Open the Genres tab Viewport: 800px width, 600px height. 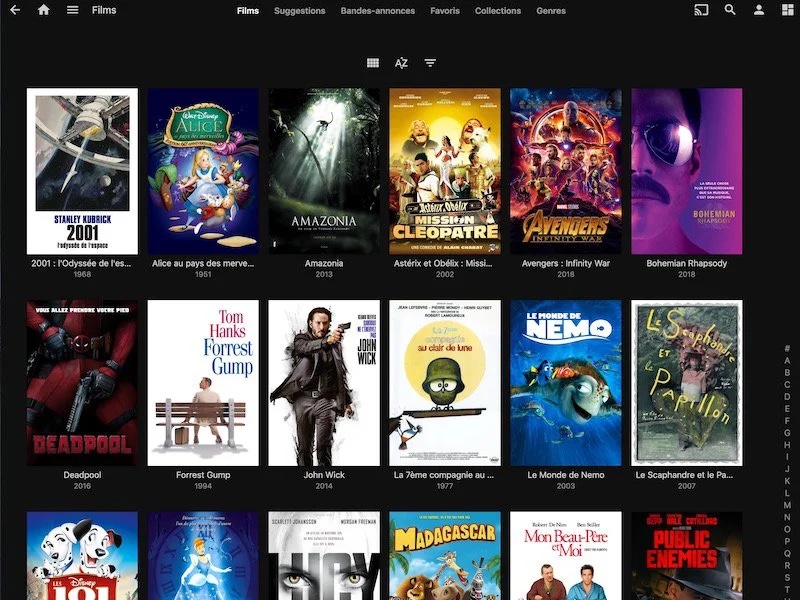551,11
